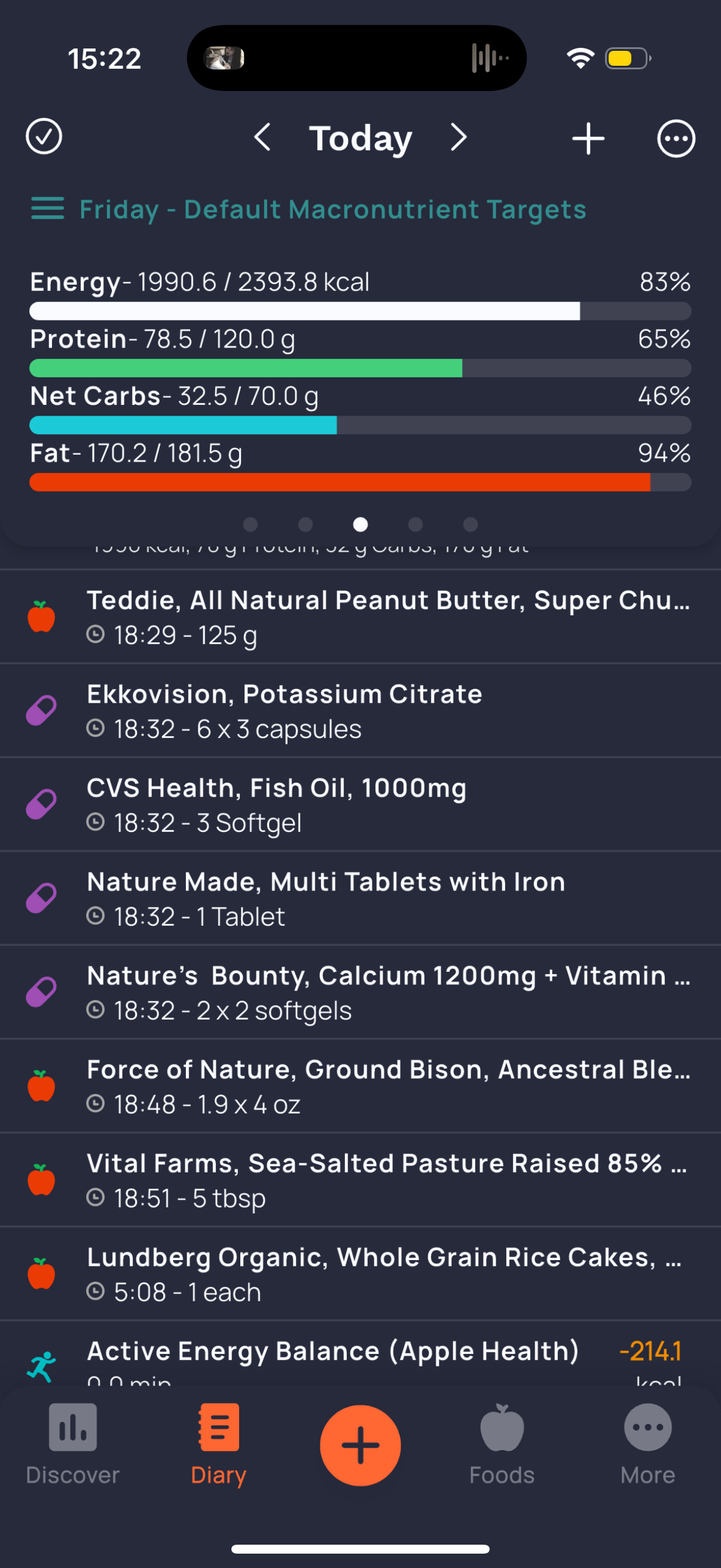721x1568 pixels.
Task: Tap the apple icon for Force of Nature Bison
Action: pos(41,1086)
